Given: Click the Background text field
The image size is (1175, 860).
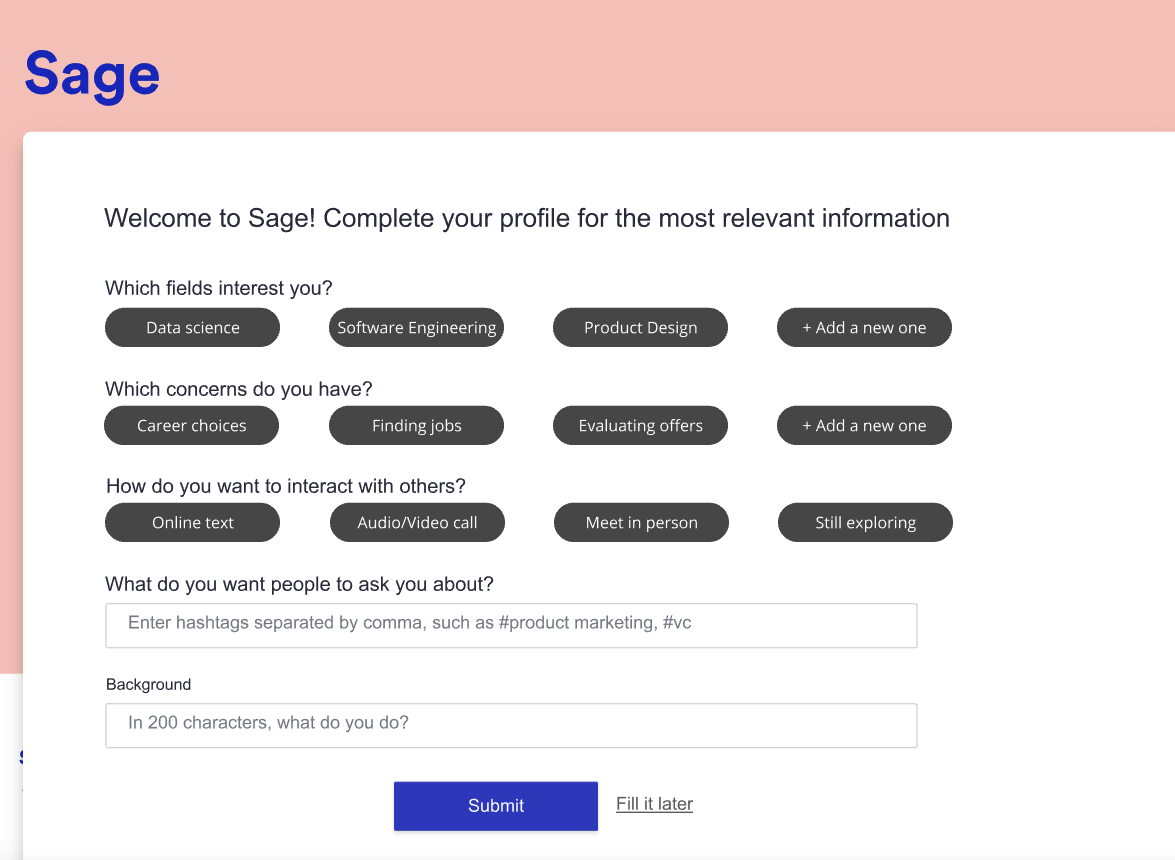Looking at the screenshot, I should [x=511, y=725].
